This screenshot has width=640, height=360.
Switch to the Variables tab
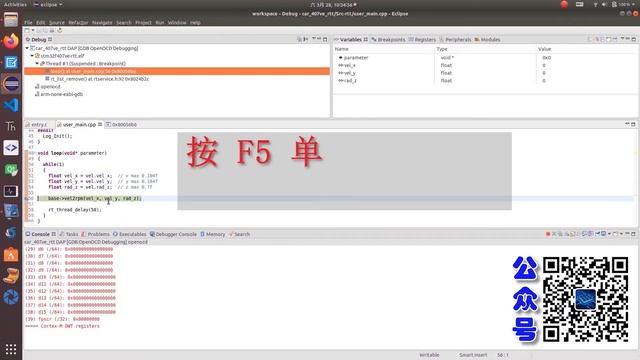click(351, 40)
